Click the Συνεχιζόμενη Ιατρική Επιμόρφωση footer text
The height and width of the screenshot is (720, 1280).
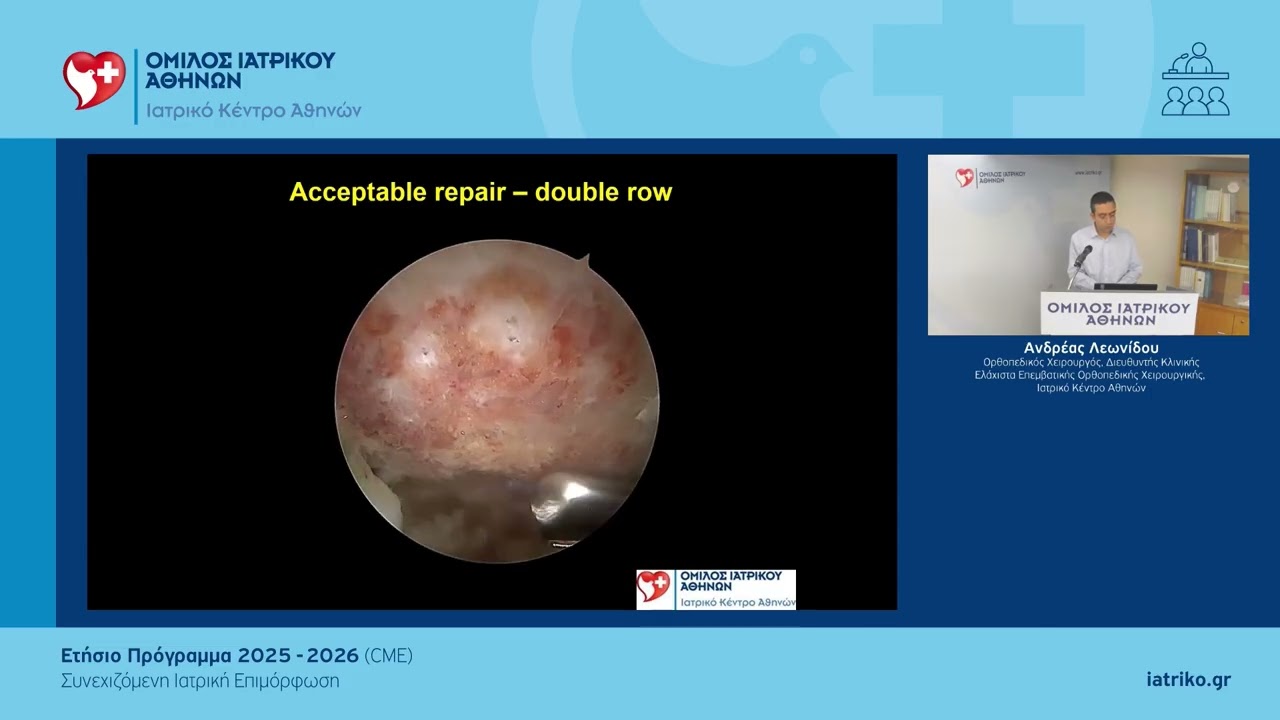[200, 681]
